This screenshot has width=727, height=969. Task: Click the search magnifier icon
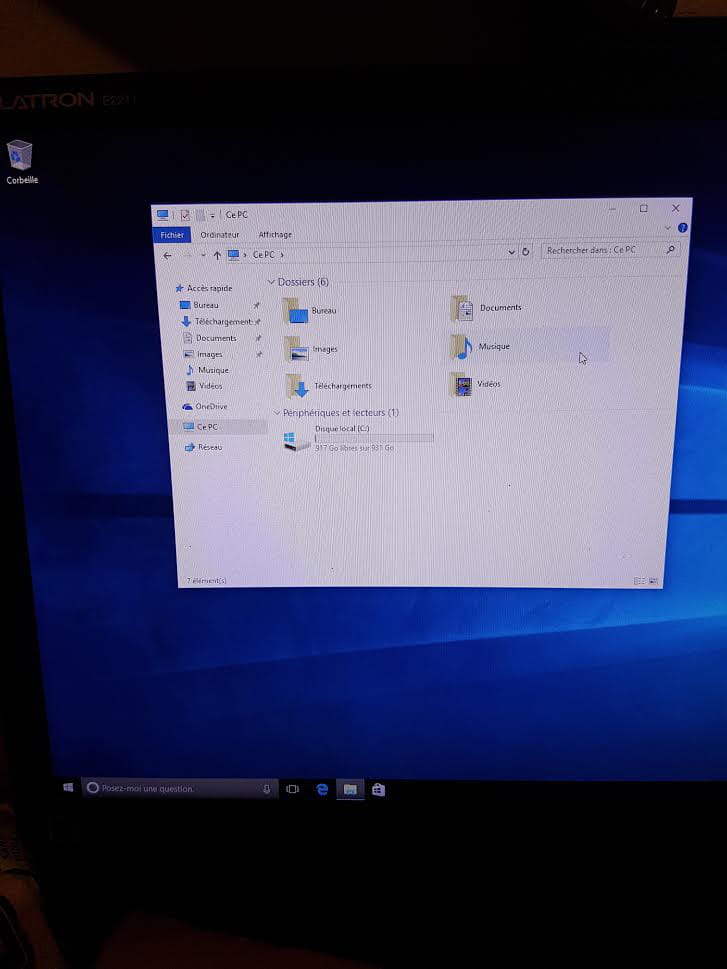tap(671, 249)
